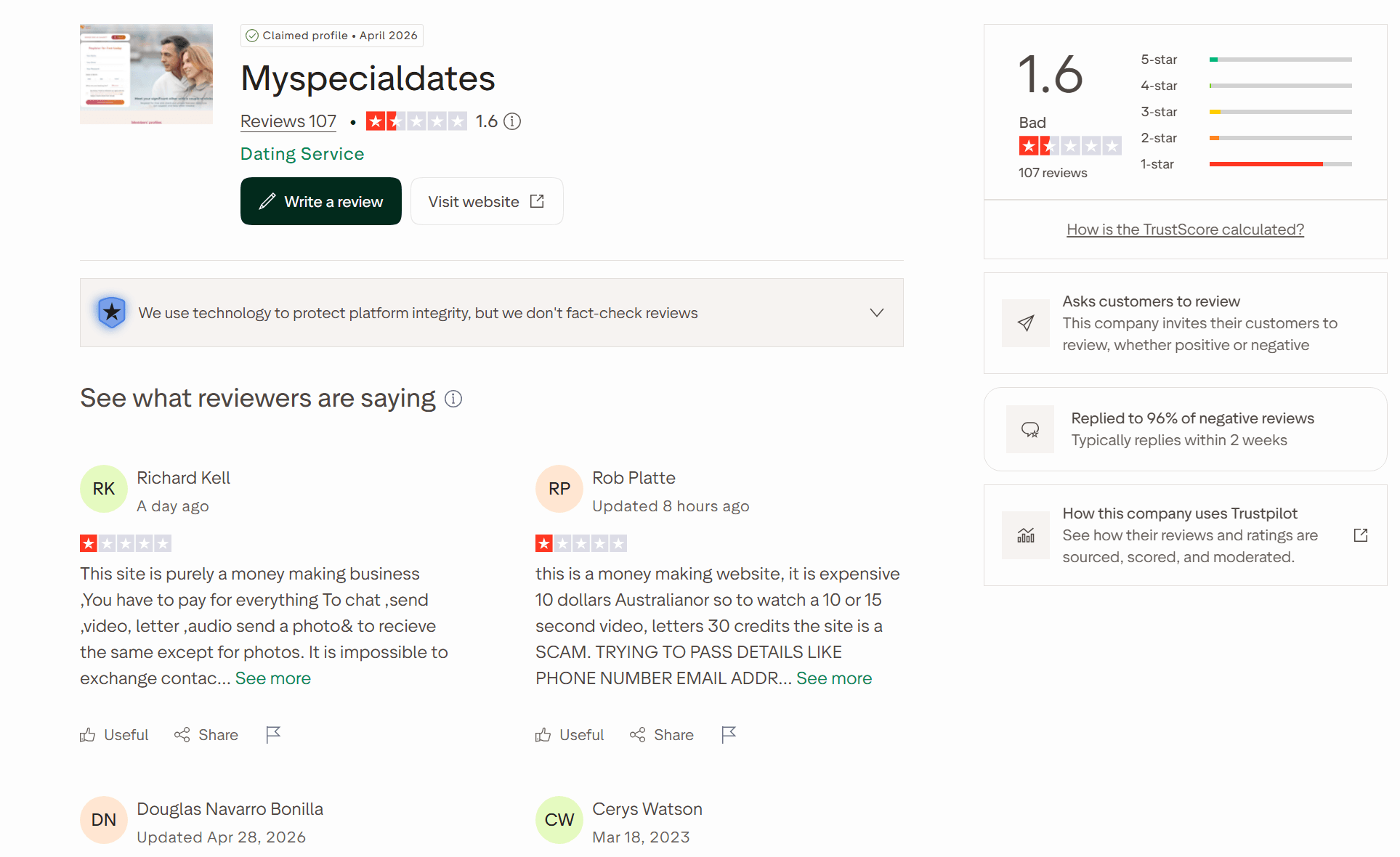The height and width of the screenshot is (857, 1400).
Task: Click the share icon on Richard Kell's review
Action: 182,735
